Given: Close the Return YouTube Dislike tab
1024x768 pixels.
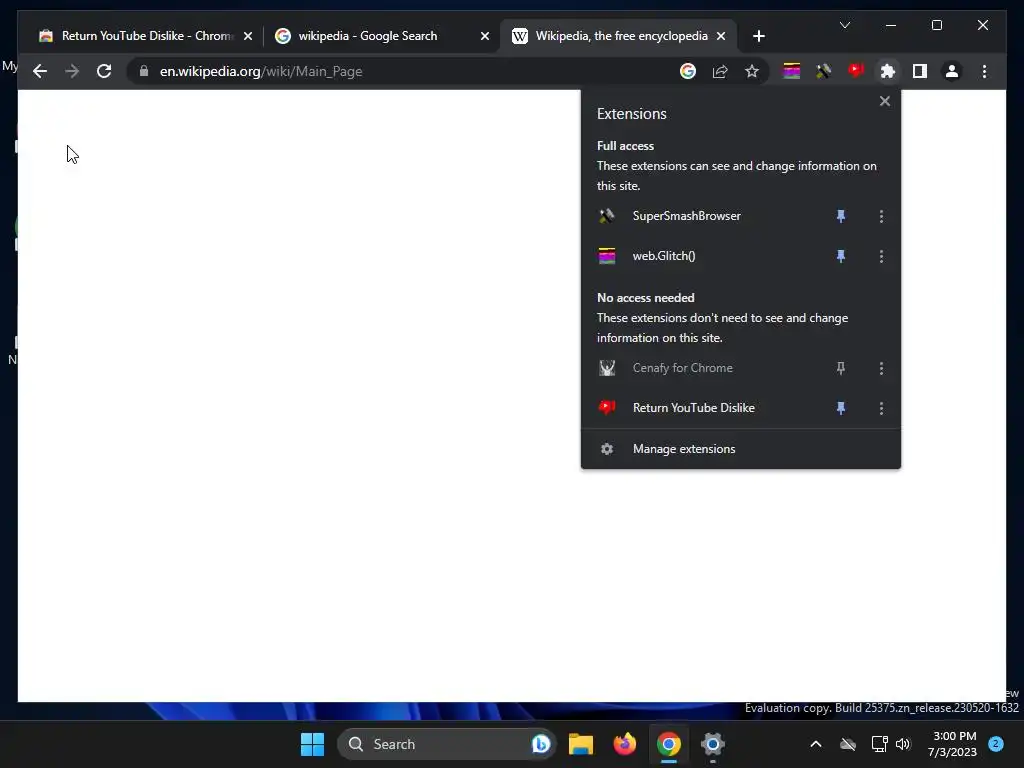Looking at the screenshot, I should coord(248,36).
